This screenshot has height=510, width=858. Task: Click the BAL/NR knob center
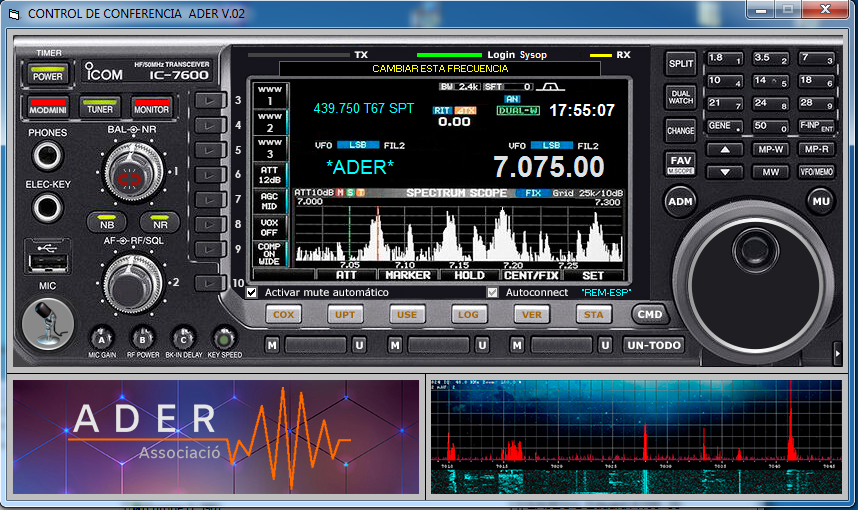pos(128,178)
